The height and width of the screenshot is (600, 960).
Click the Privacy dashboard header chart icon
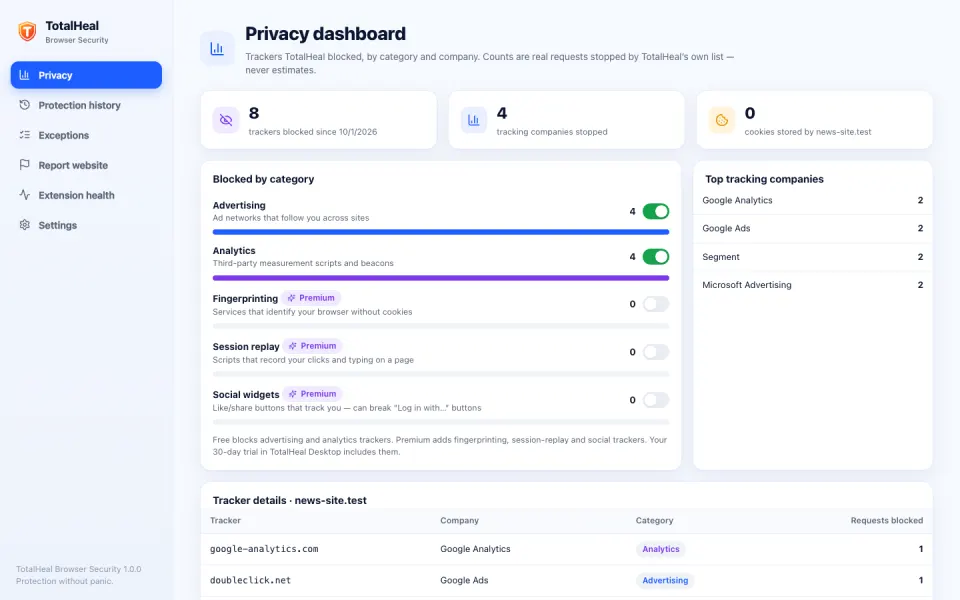[217, 48]
